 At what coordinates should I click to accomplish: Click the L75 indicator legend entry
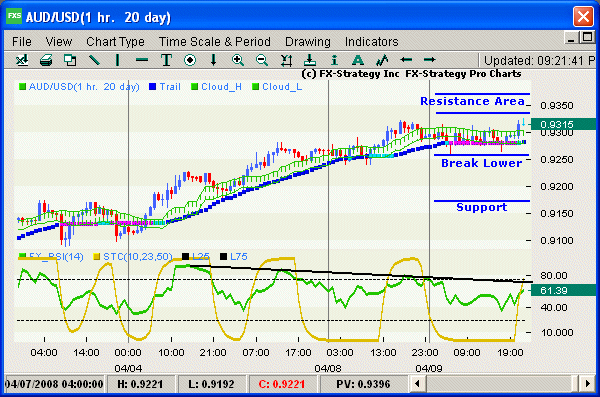[x=234, y=256]
